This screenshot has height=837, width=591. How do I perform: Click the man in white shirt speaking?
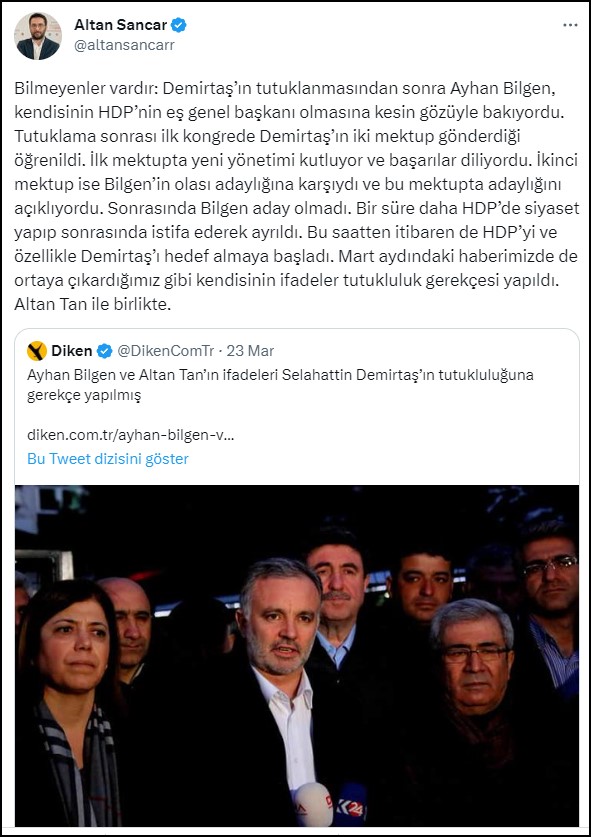pyautogui.click(x=280, y=692)
